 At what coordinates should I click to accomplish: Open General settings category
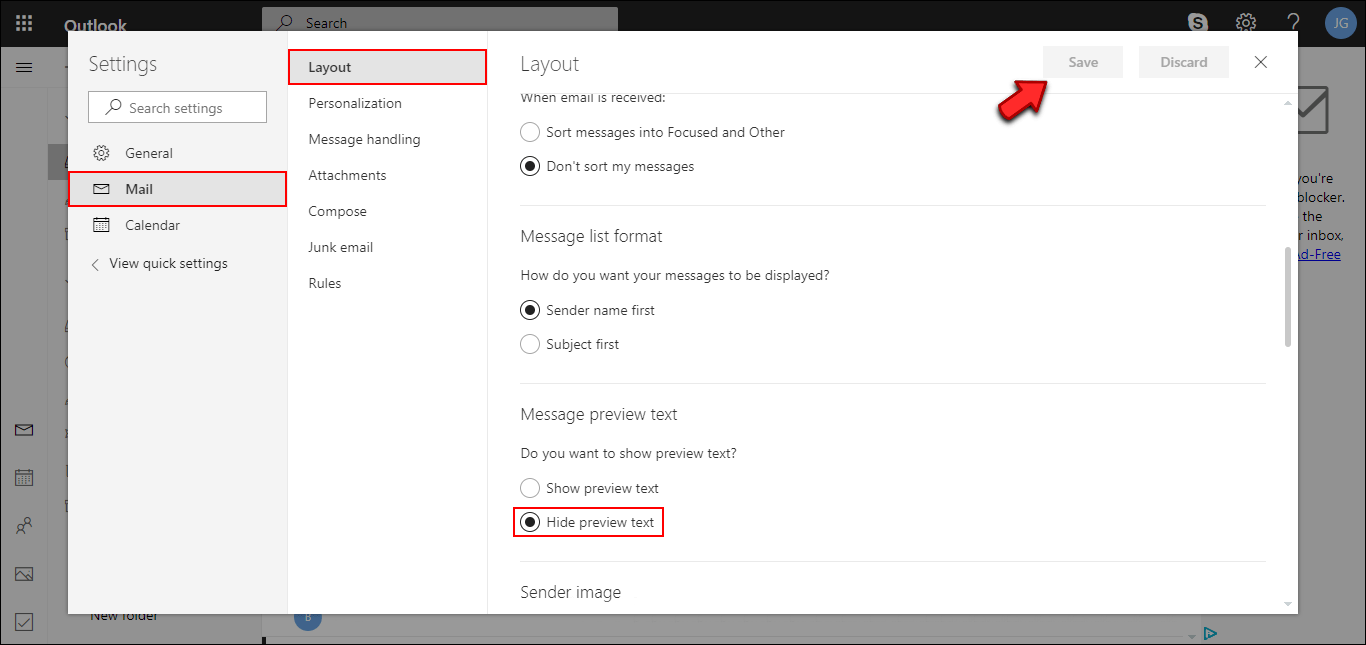[177, 153]
